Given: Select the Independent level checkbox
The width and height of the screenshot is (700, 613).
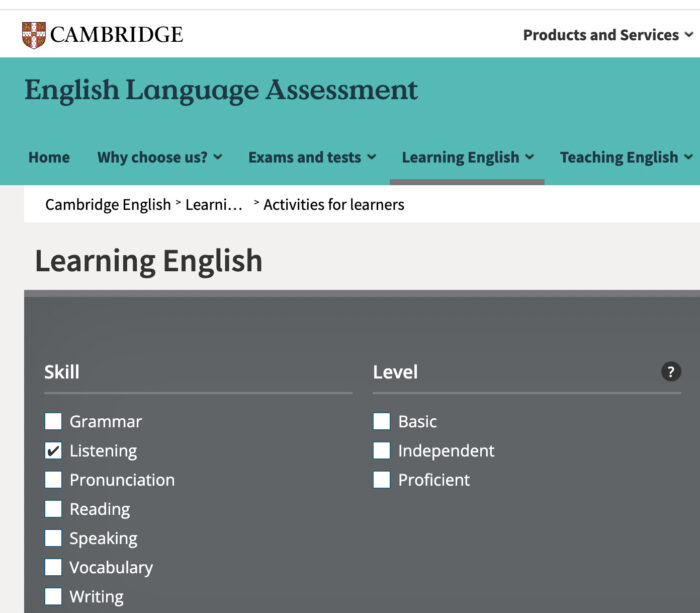Looking at the screenshot, I should pos(382,450).
